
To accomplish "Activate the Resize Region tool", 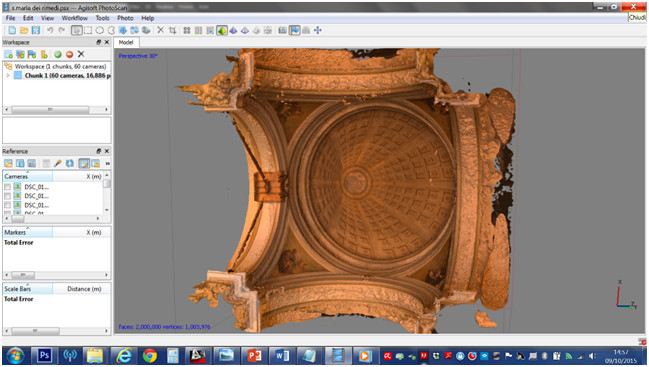I will click(123, 30).
